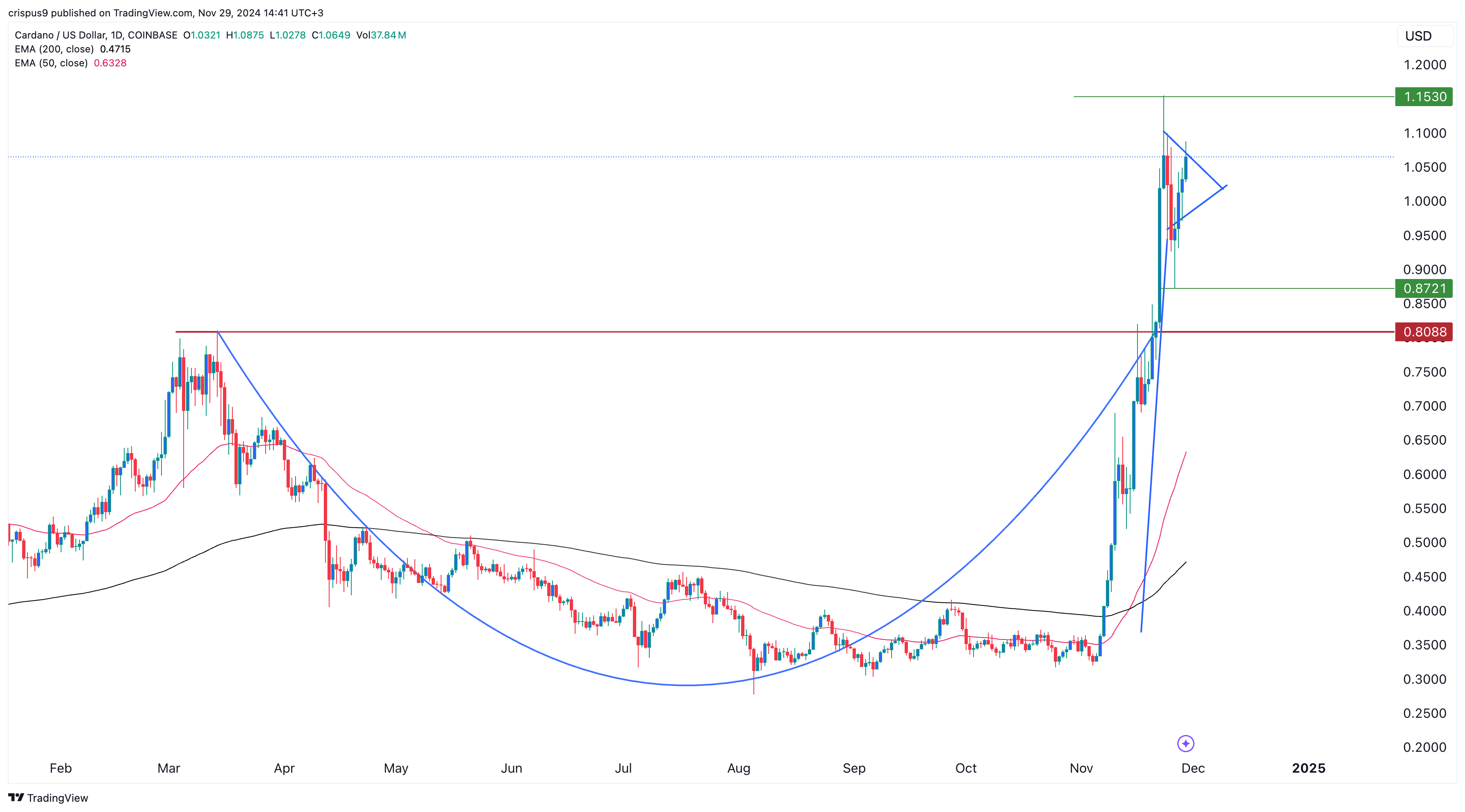Click the Vol 37.84 M value
Screen dimensions: 1465x812
[381, 35]
